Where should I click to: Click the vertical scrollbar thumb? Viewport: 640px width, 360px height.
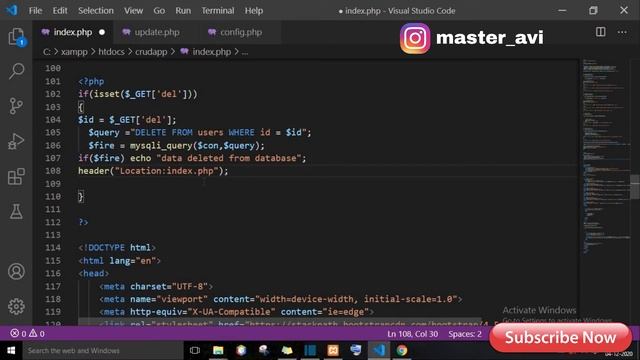pos(635,187)
